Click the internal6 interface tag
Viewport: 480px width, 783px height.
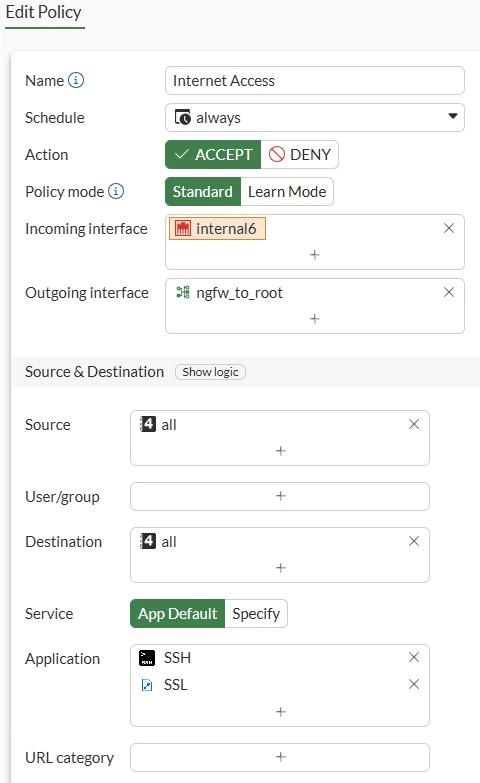coord(217,228)
